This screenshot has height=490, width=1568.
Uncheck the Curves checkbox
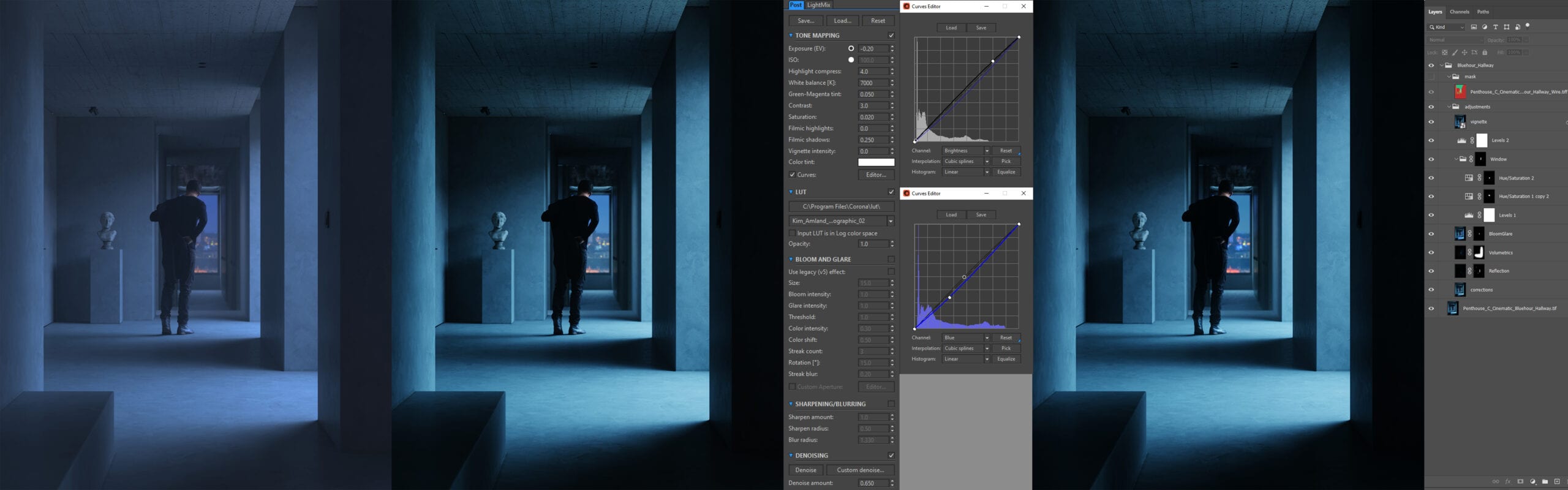[x=792, y=175]
